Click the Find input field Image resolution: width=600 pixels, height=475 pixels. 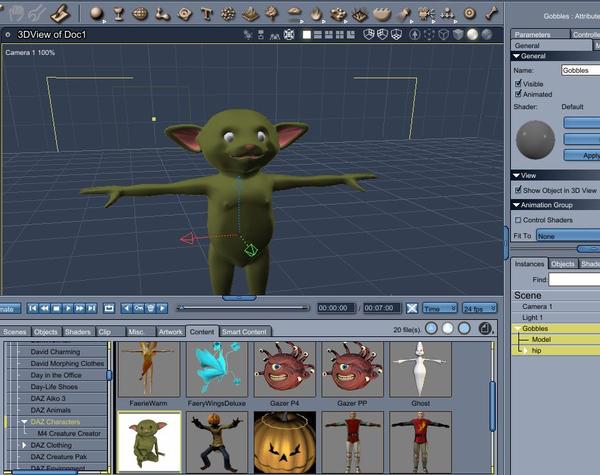pyautogui.click(x=574, y=279)
